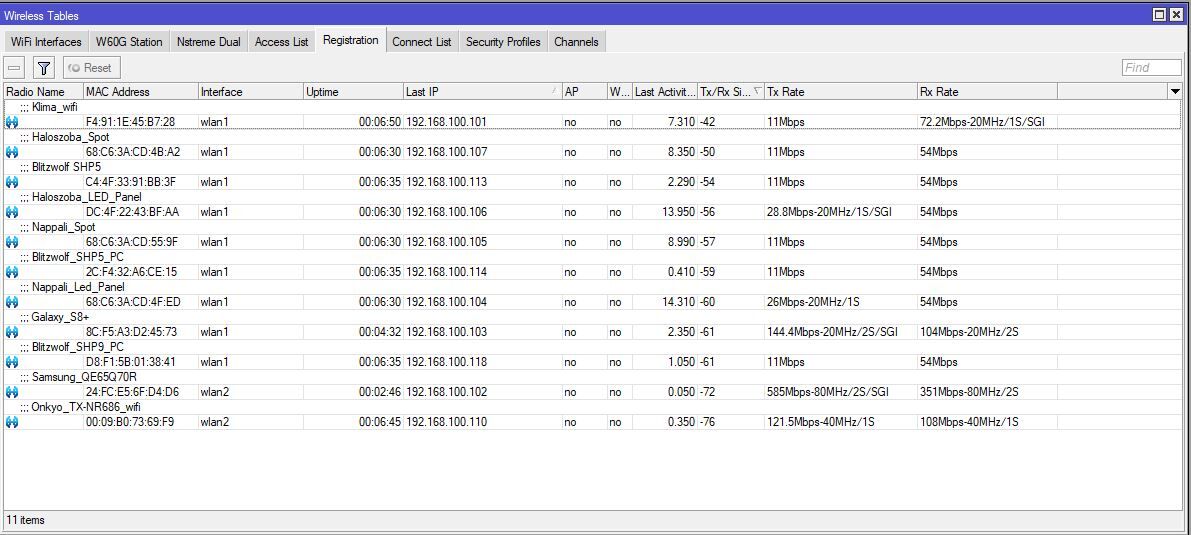Sort by the Last IP column header
This screenshot has height=535, width=1191.
point(482,92)
